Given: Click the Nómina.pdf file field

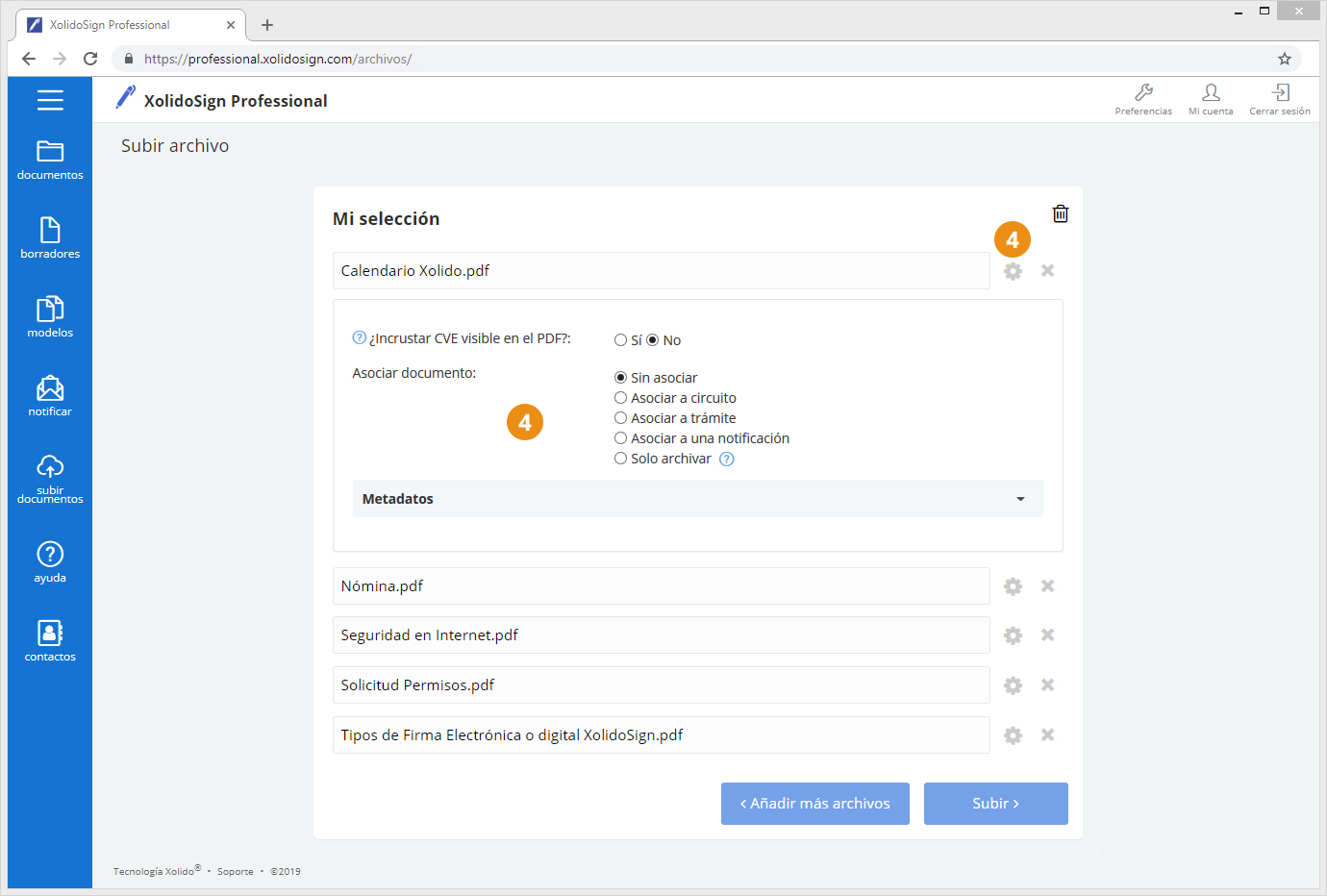Looking at the screenshot, I should (662, 586).
